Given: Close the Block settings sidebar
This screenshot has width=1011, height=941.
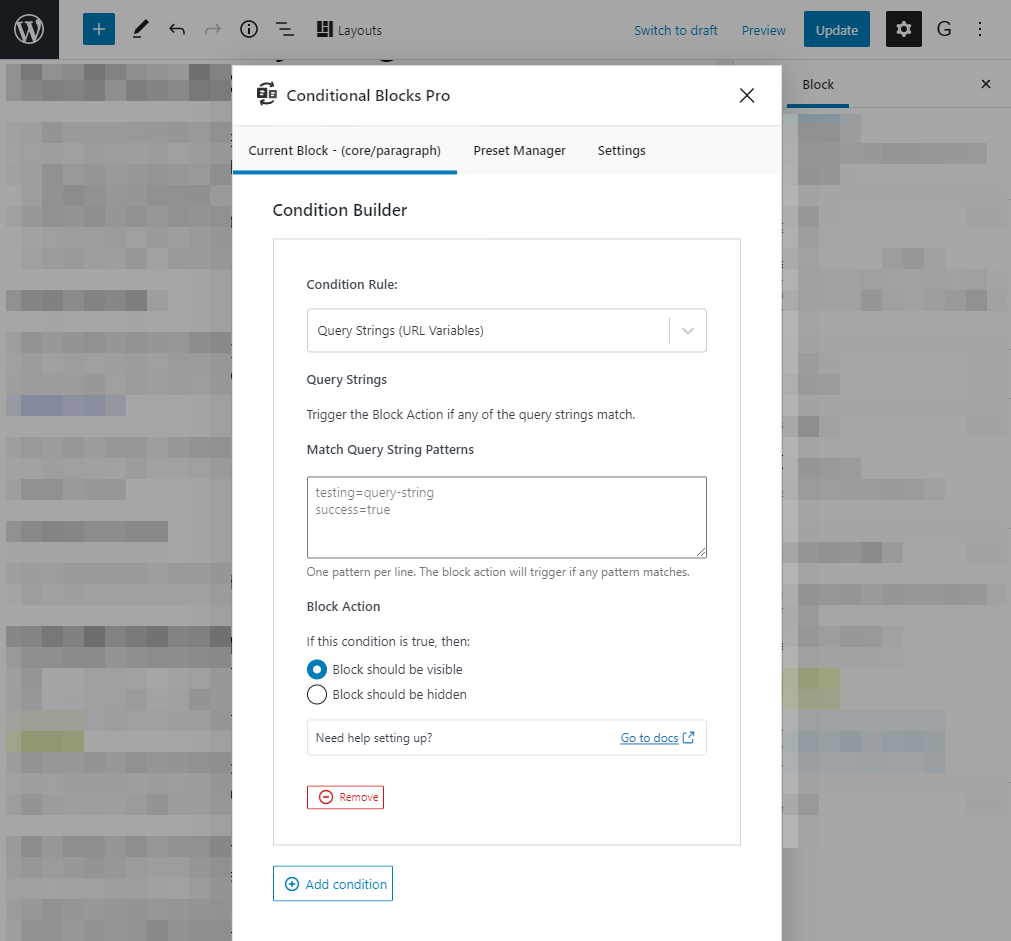Looking at the screenshot, I should (x=986, y=84).
